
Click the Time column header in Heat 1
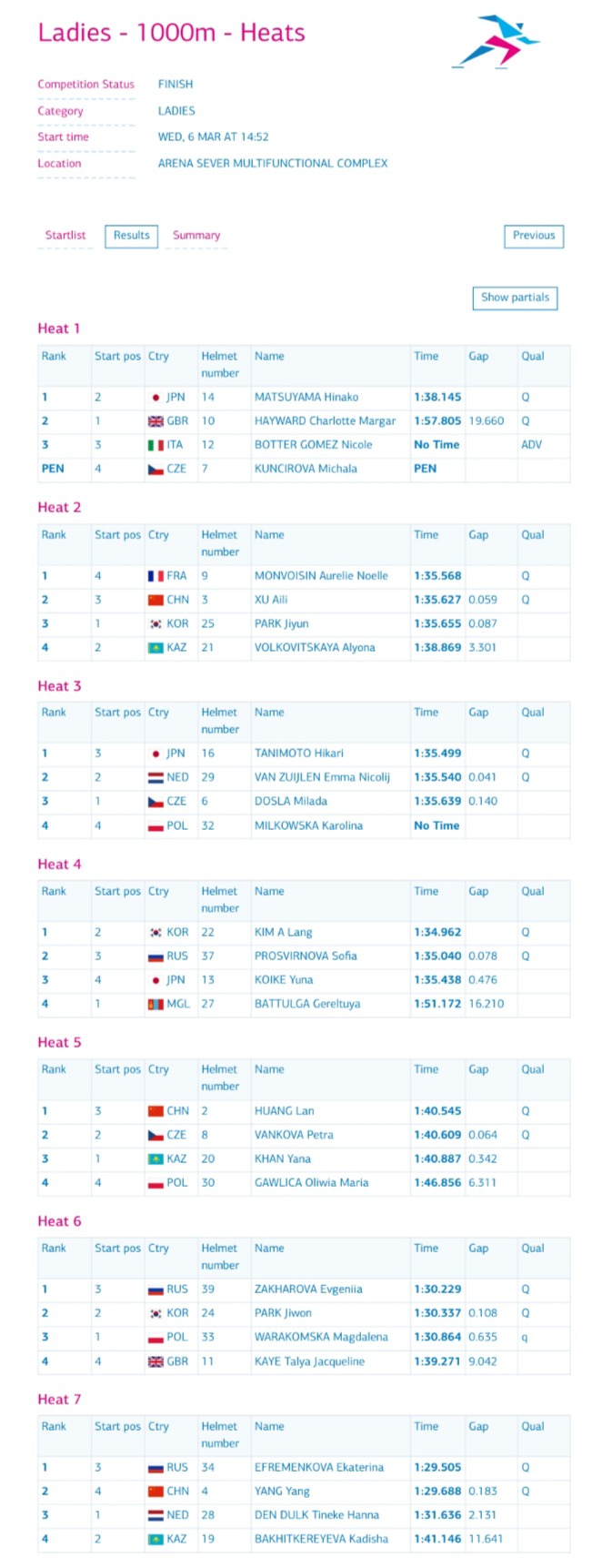coord(426,357)
